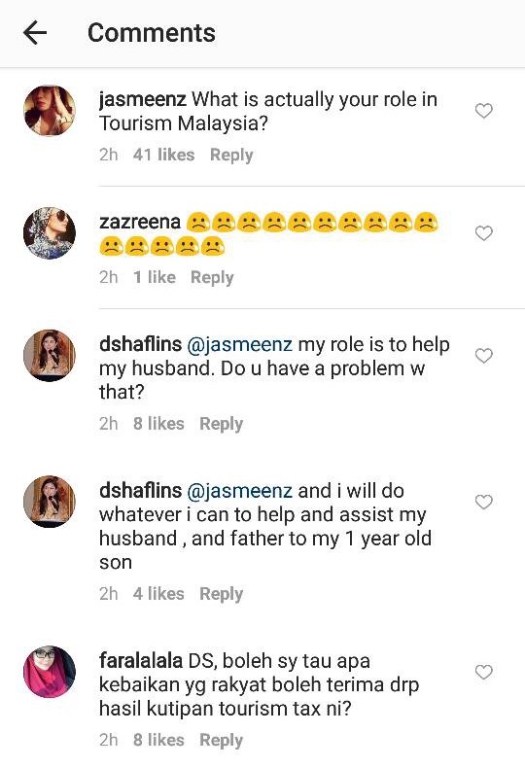
Task: View 4 likes on dshaflins' comment
Action: [159, 594]
